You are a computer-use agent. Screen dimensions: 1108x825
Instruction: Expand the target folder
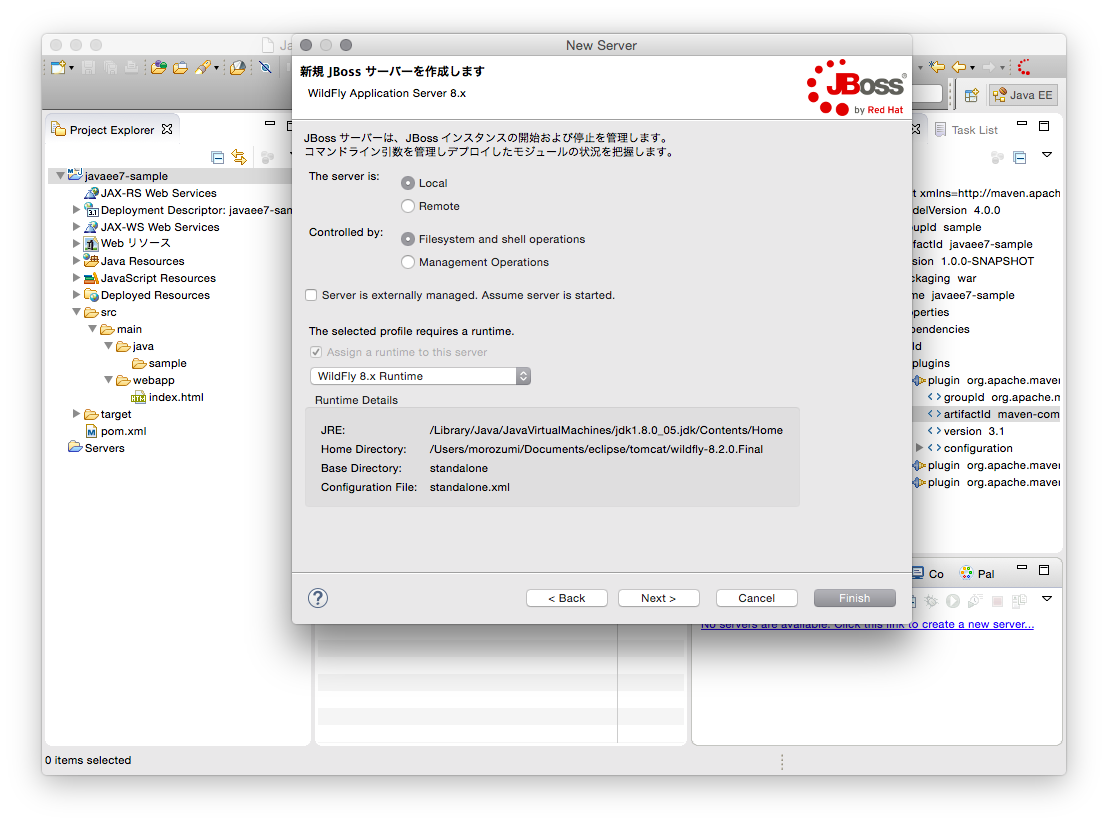74,413
